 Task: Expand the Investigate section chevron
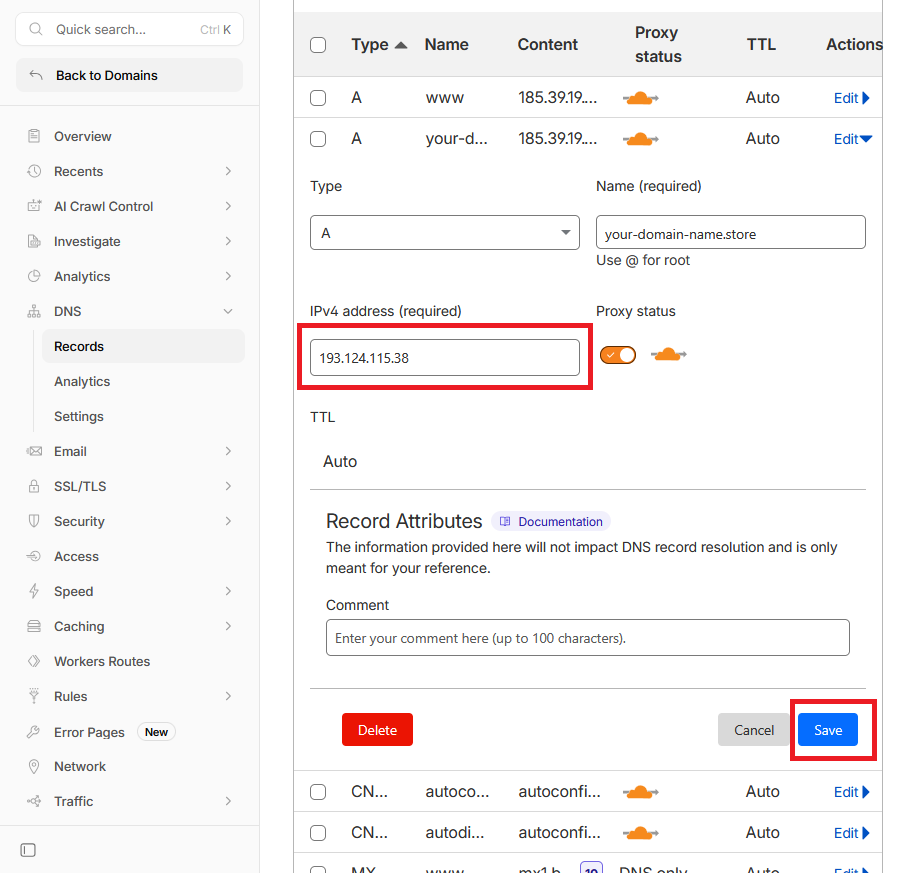tap(228, 241)
